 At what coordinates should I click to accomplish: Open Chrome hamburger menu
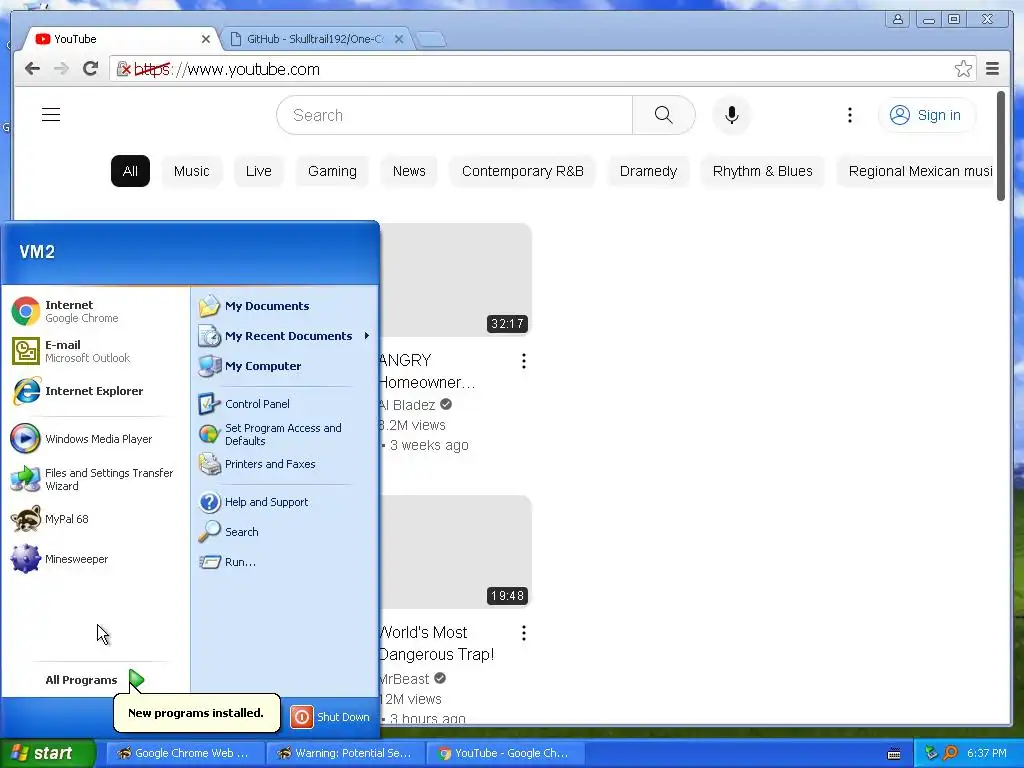[992, 69]
